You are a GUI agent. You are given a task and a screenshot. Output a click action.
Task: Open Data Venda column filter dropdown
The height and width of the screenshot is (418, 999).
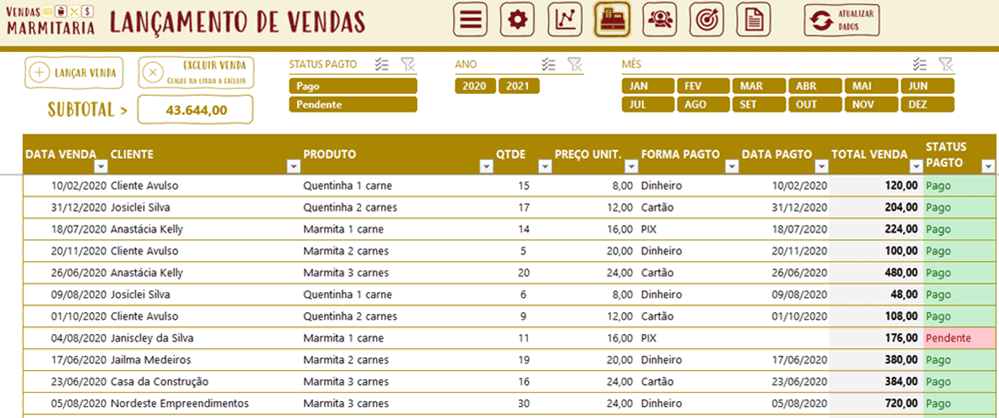click(101, 167)
